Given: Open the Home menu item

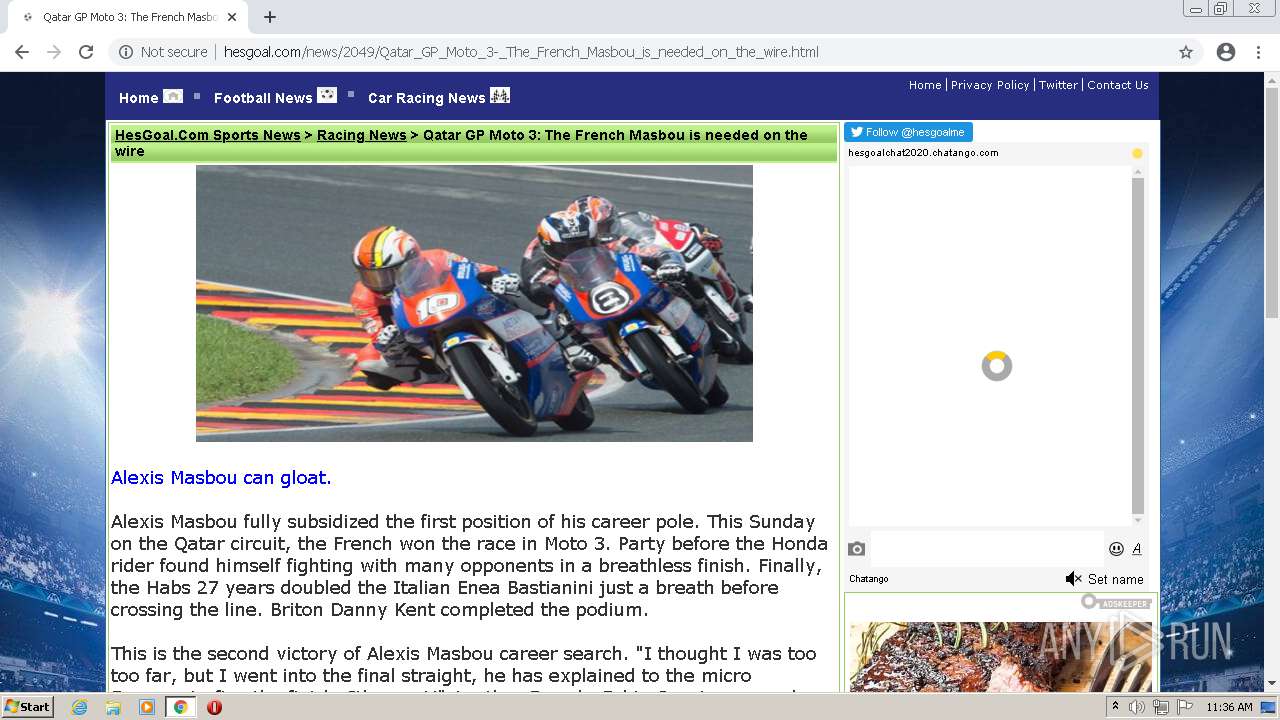Looking at the screenshot, I should (138, 98).
